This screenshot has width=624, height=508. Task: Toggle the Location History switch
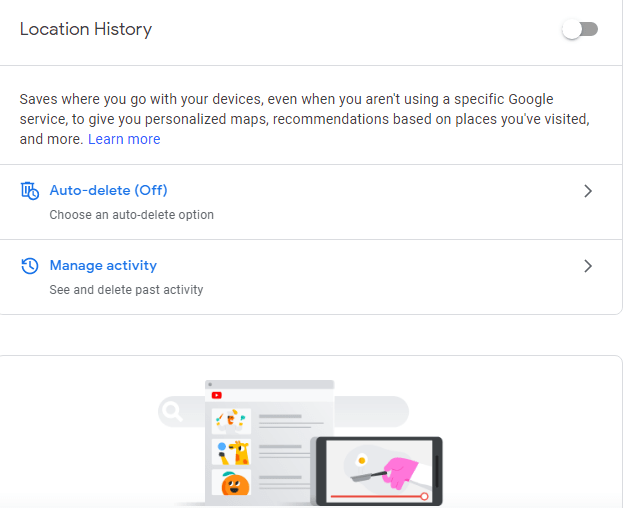pos(580,29)
